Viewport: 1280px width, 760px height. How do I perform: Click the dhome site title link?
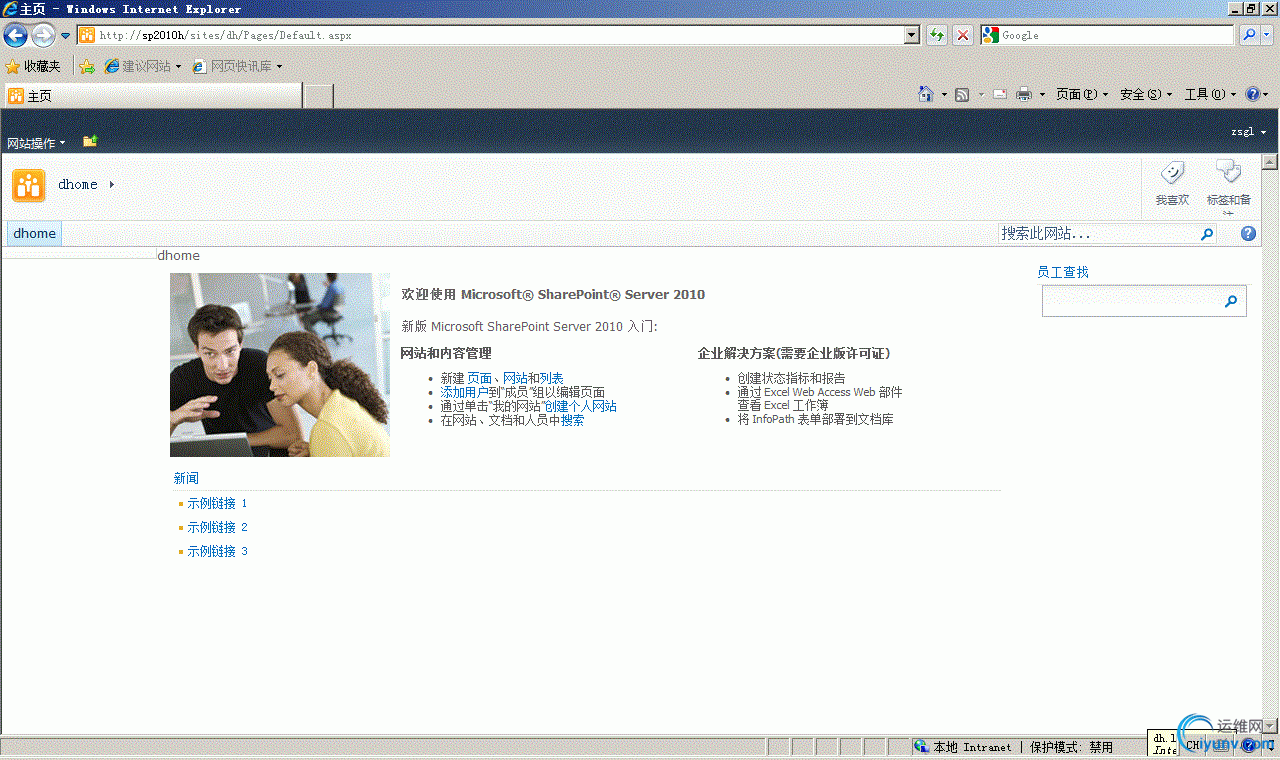[78, 184]
